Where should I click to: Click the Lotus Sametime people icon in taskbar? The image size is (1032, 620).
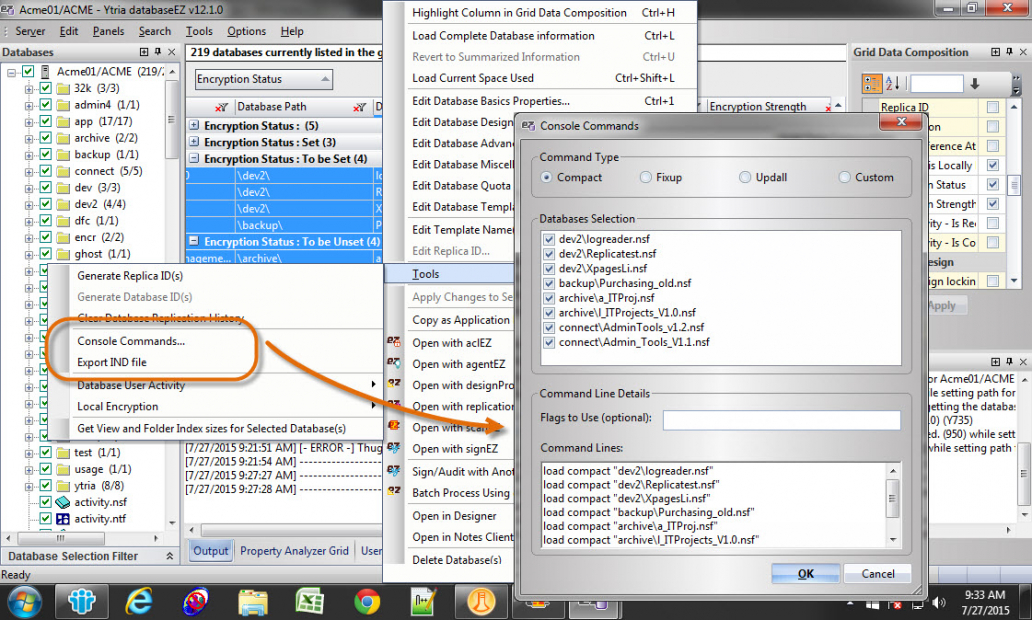pos(82,601)
